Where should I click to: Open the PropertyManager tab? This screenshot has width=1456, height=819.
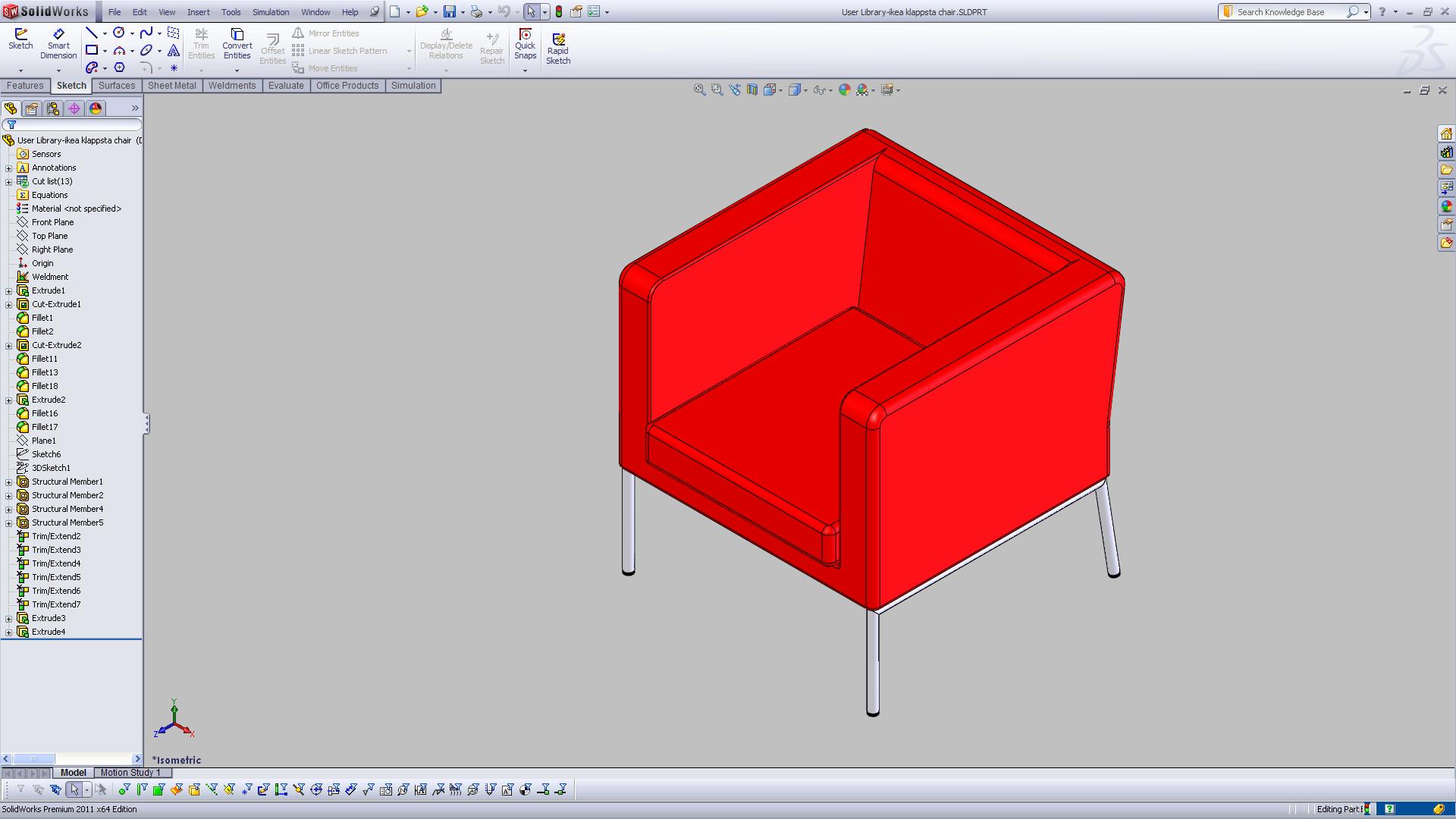pyautogui.click(x=32, y=108)
